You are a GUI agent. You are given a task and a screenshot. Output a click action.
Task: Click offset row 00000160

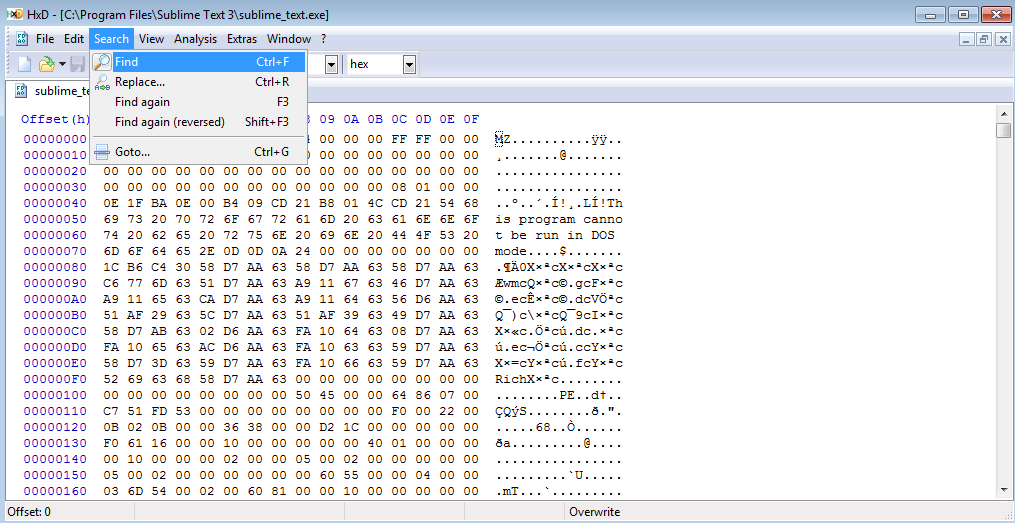pos(55,491)
